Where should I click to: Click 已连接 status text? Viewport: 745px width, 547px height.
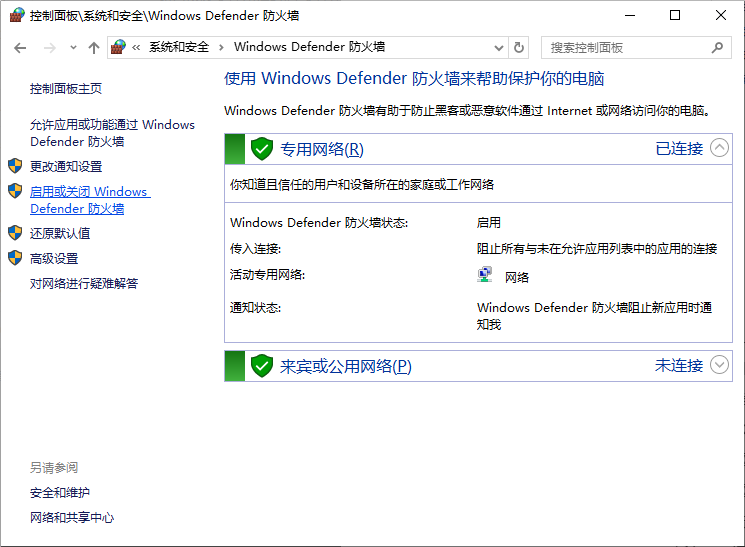[x=679, y=149]
